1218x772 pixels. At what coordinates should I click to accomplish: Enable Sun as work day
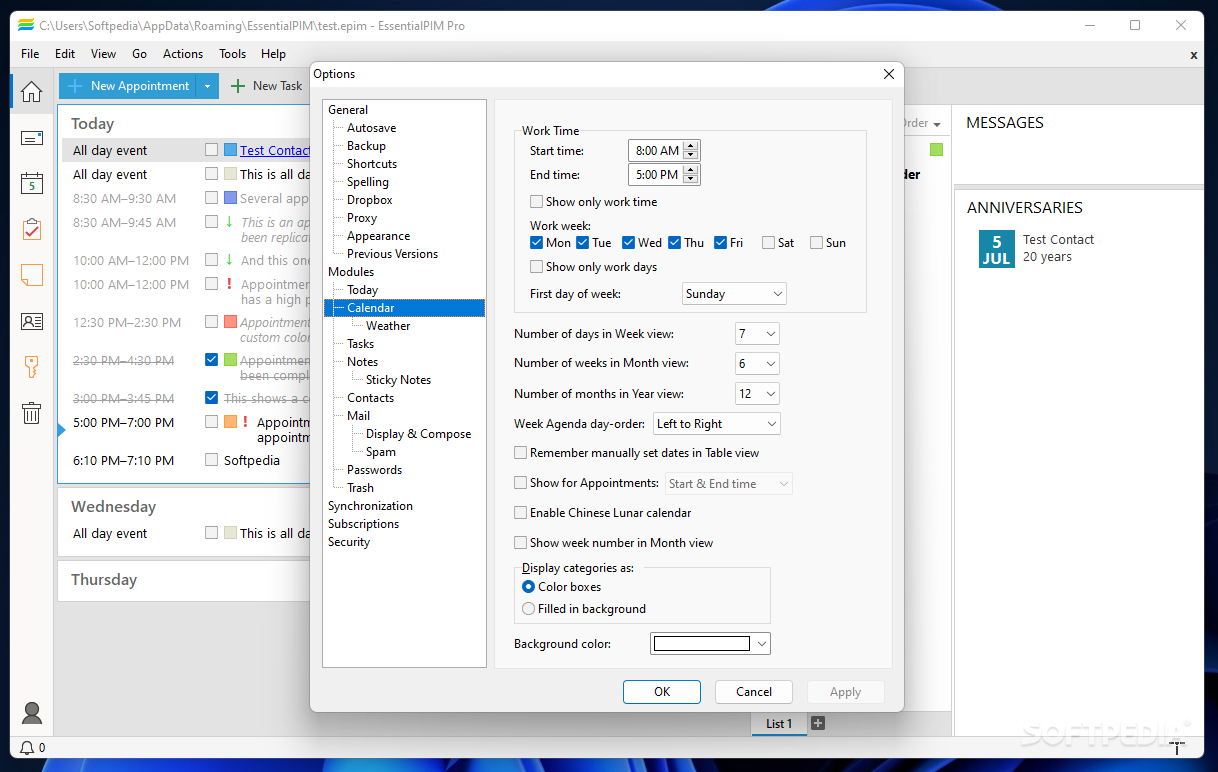[x=816, y=243]
